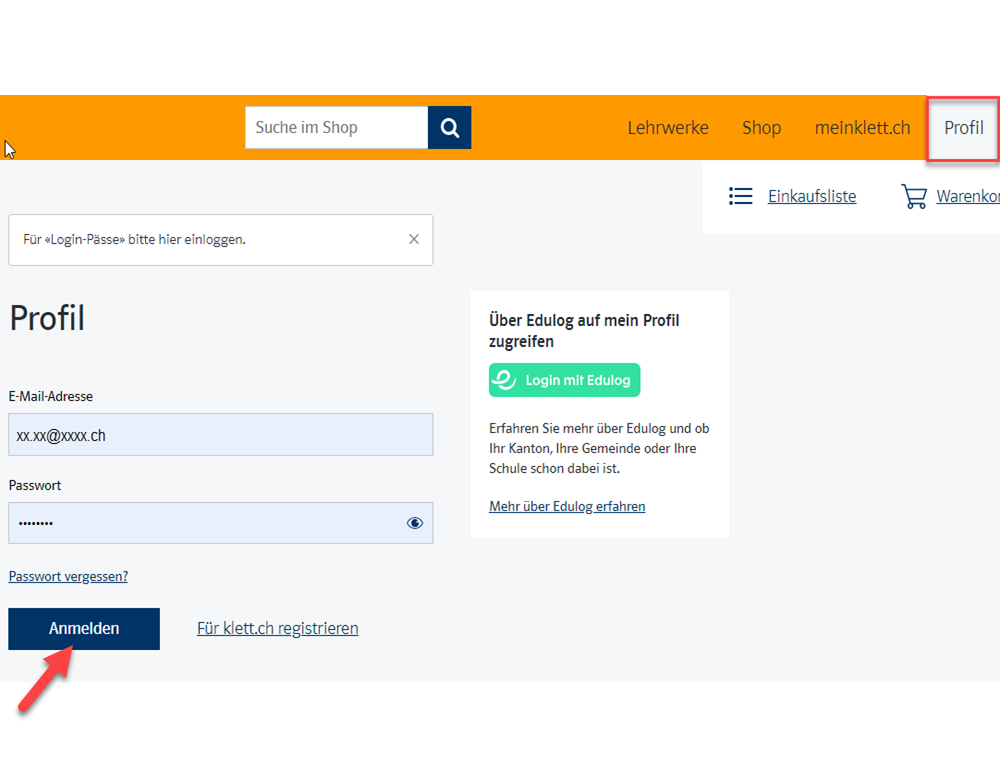
Task: Toggle password visibility with the eye icon
Action: point(415,523)
